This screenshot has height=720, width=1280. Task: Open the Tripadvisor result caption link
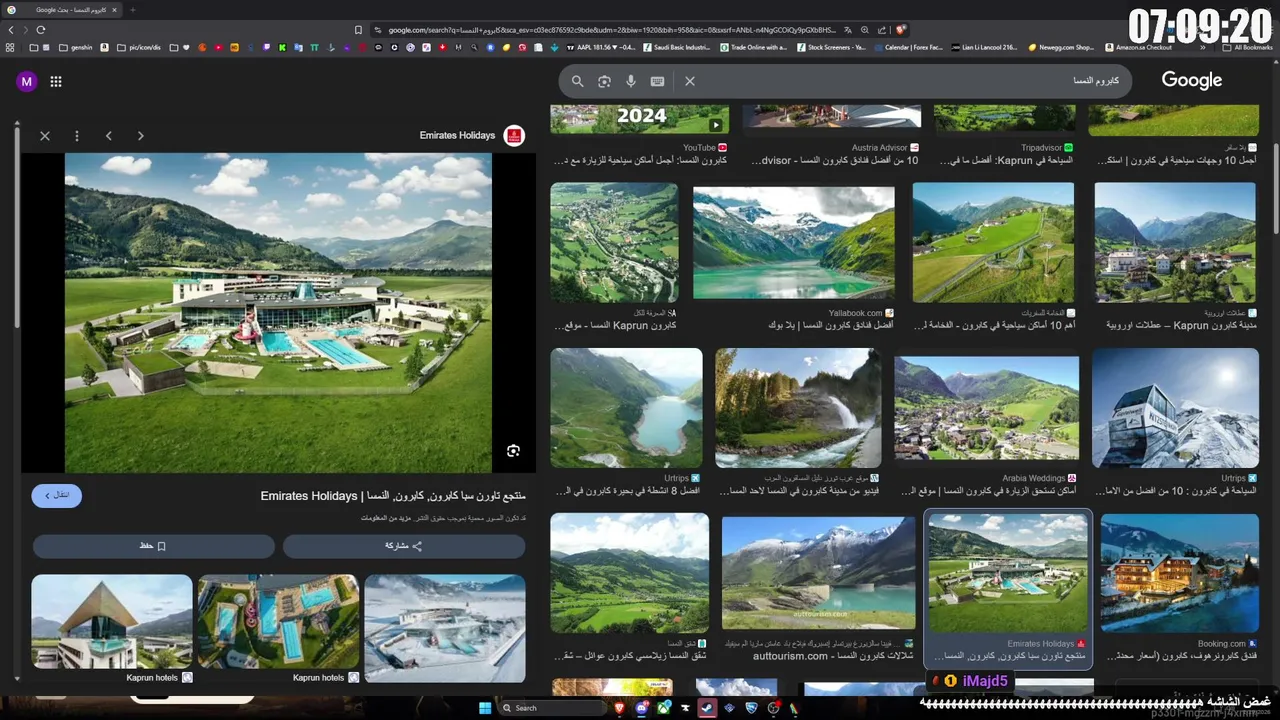(1004, 160)
